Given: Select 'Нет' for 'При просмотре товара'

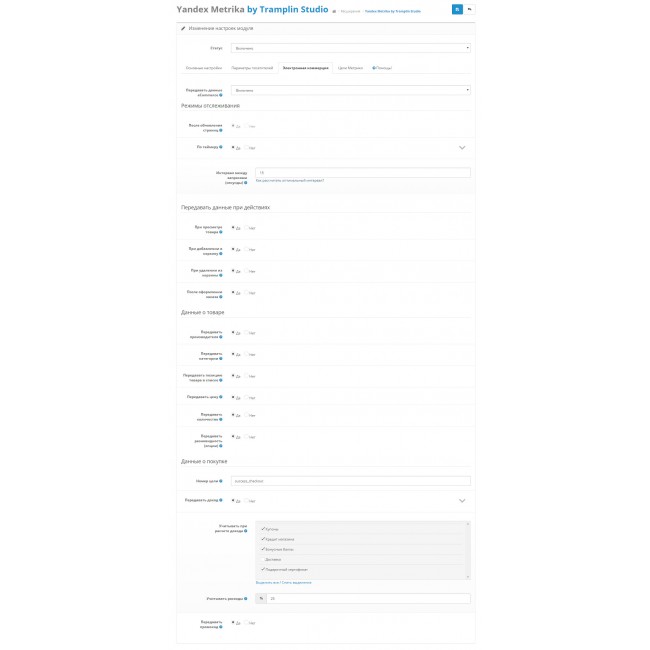Looking at the screenshot, I should (247, 228).
